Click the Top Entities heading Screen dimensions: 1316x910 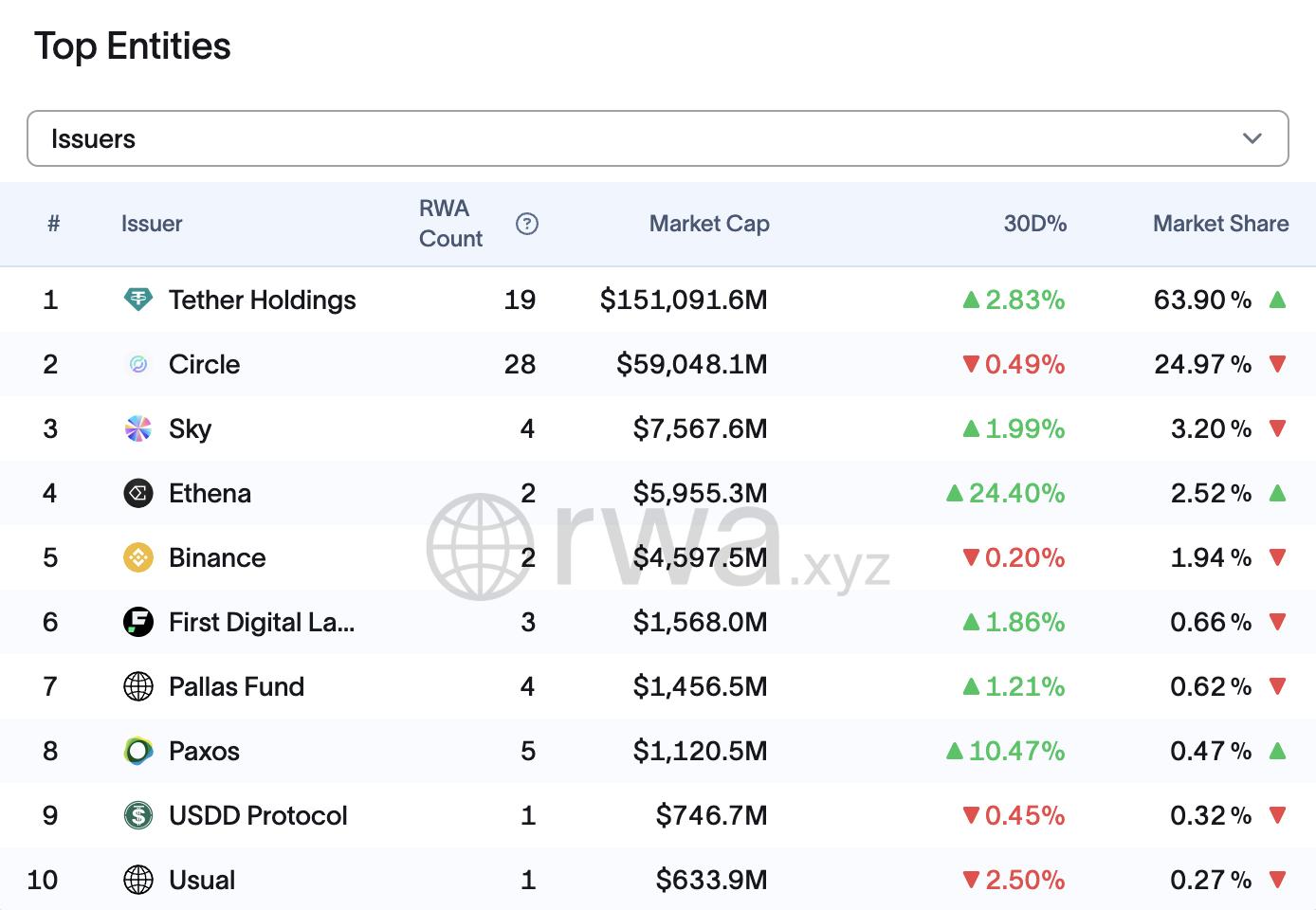coord(133,45)
